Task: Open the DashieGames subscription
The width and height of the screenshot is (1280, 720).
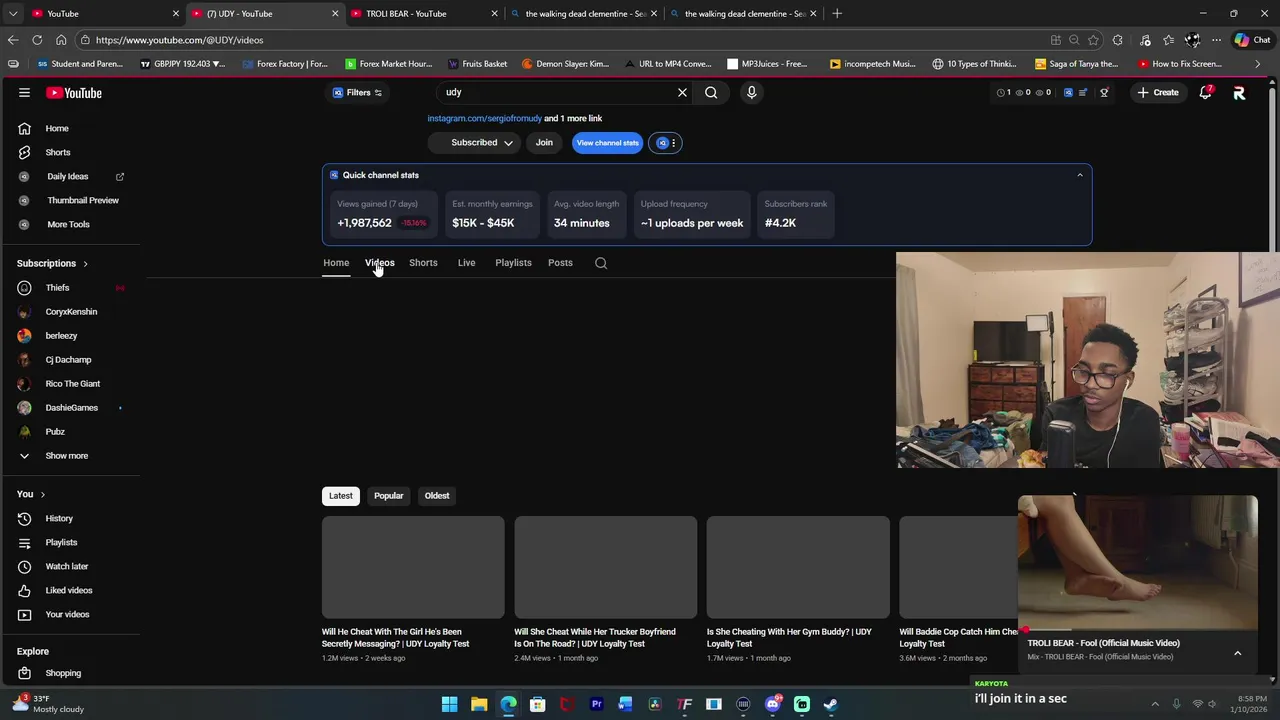Action: pyautogui.click(x=70, y=408)
